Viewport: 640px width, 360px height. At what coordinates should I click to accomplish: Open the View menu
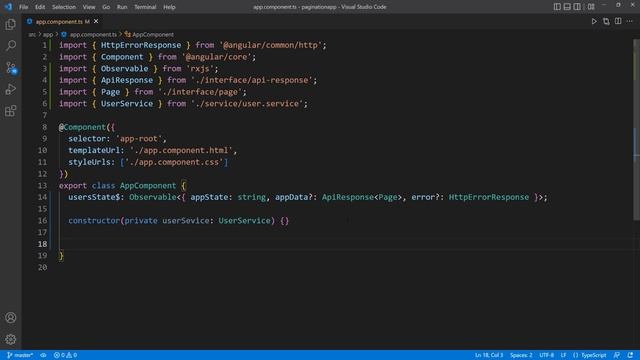pyautogui.click(x=89, y=7)
